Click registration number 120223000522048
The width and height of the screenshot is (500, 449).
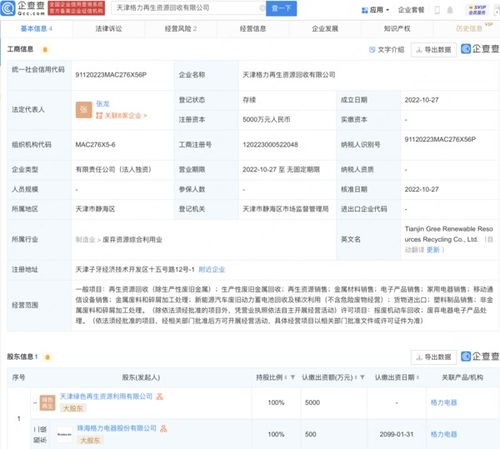[270, 144]
